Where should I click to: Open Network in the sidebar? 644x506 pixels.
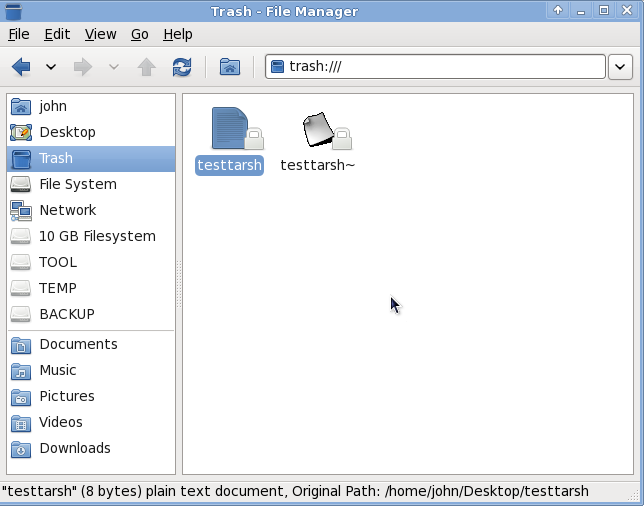point(67,210)
